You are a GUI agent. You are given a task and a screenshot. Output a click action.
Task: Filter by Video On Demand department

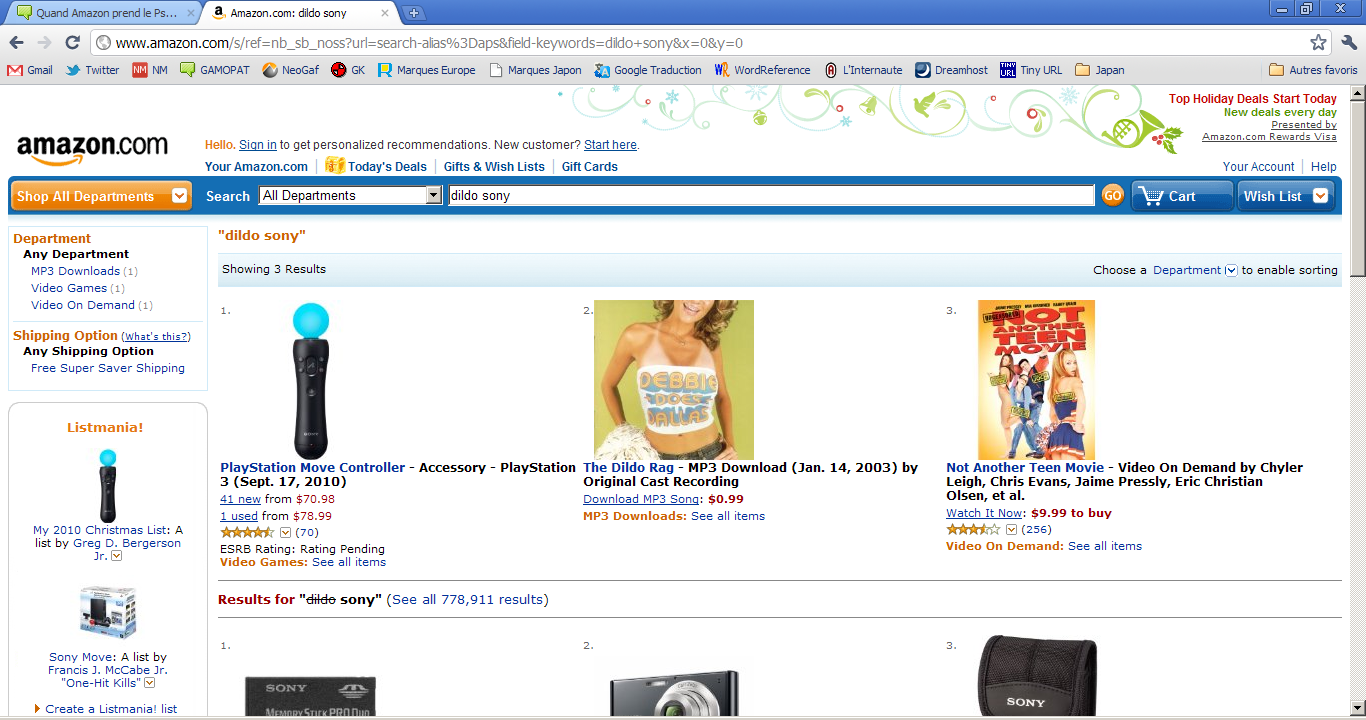(83, 305)
